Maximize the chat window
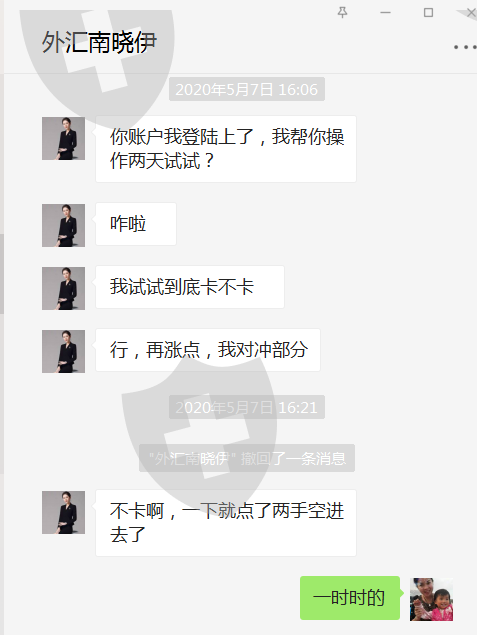This screenshot has width=477, height=635. [428, 13]
